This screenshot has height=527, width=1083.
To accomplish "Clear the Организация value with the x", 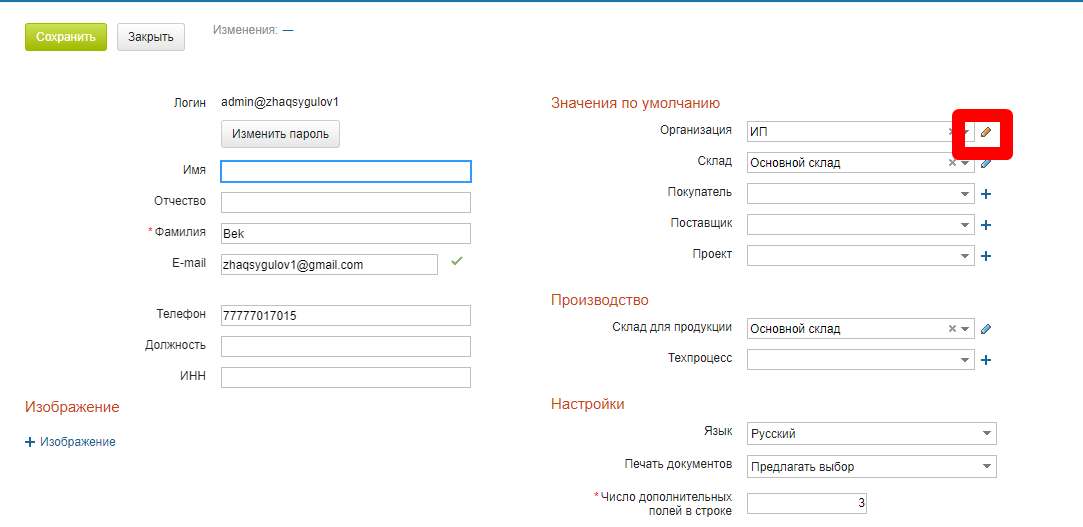I will tap(952, 132).
